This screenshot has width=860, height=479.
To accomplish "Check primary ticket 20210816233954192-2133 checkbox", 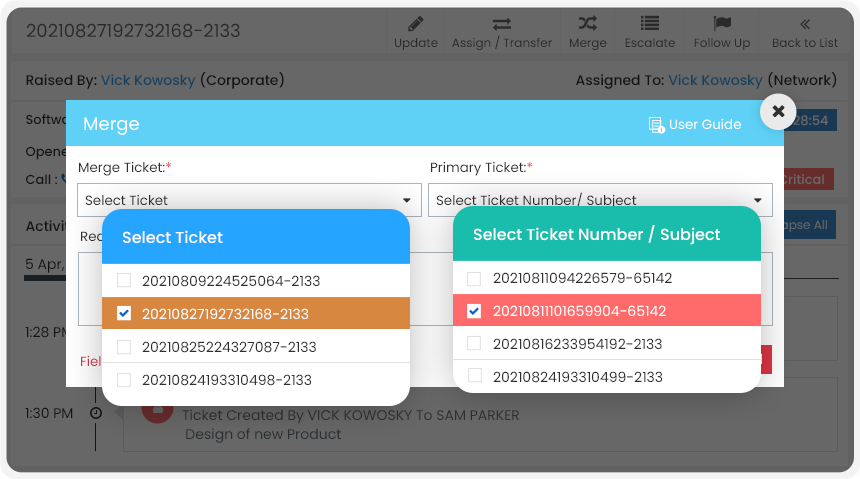I will pyautogui.click(x=474, y=343).
